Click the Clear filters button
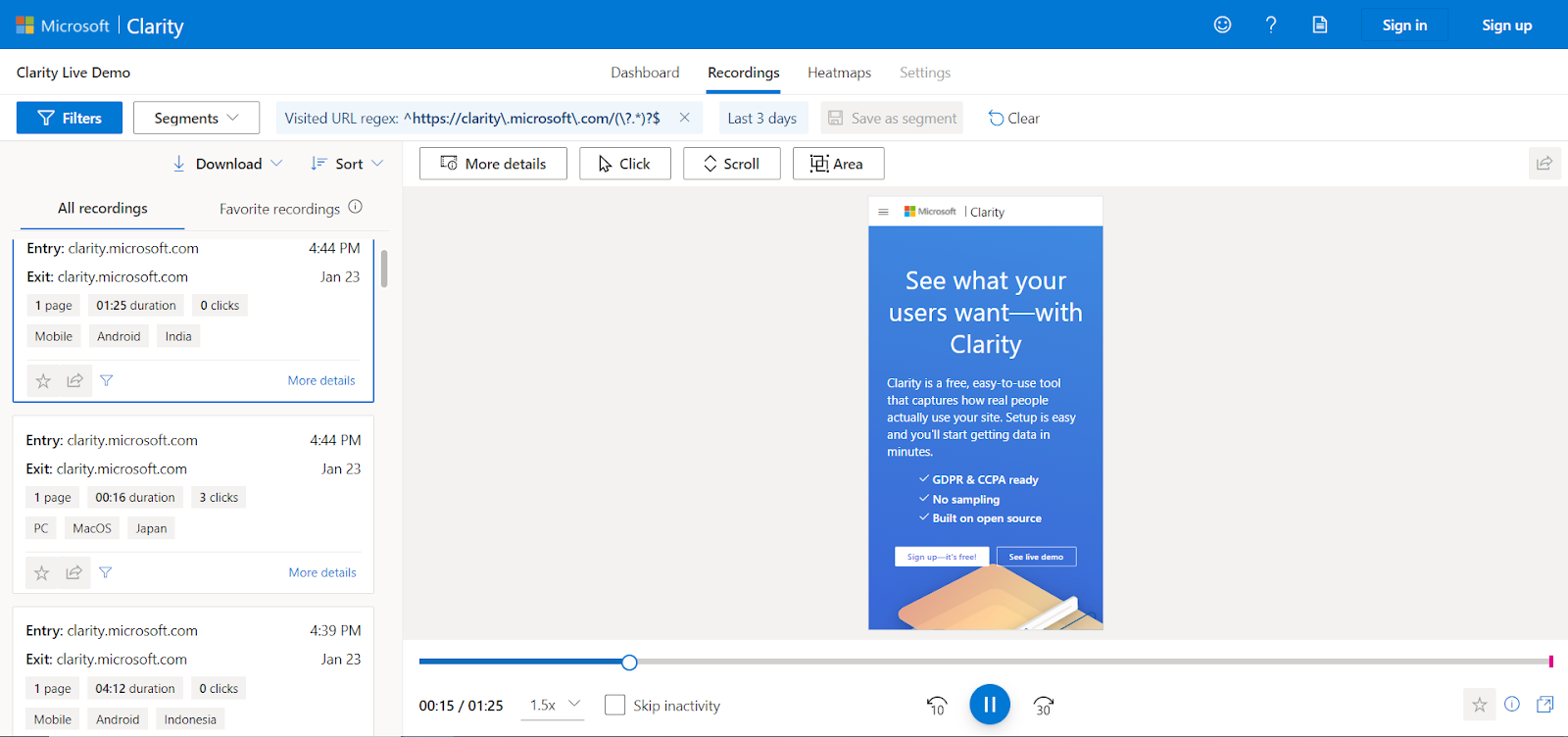This screenshot has height=737, width=1568. [1013, 118]
